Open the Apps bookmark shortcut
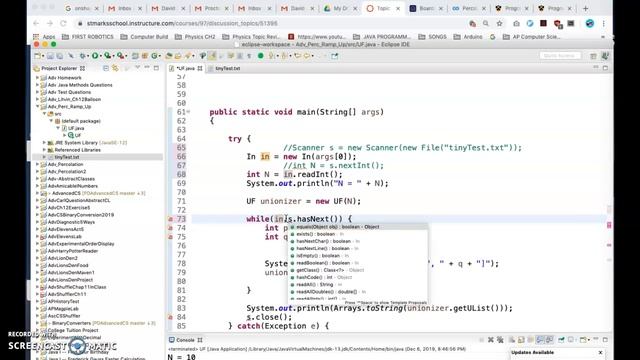This screenshot has height=360, width=640. [44, 37]
